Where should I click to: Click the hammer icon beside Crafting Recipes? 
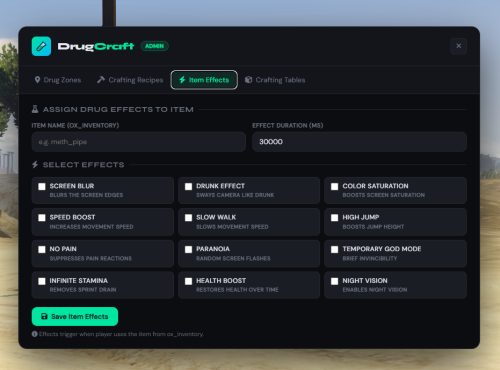coord(101,80)
